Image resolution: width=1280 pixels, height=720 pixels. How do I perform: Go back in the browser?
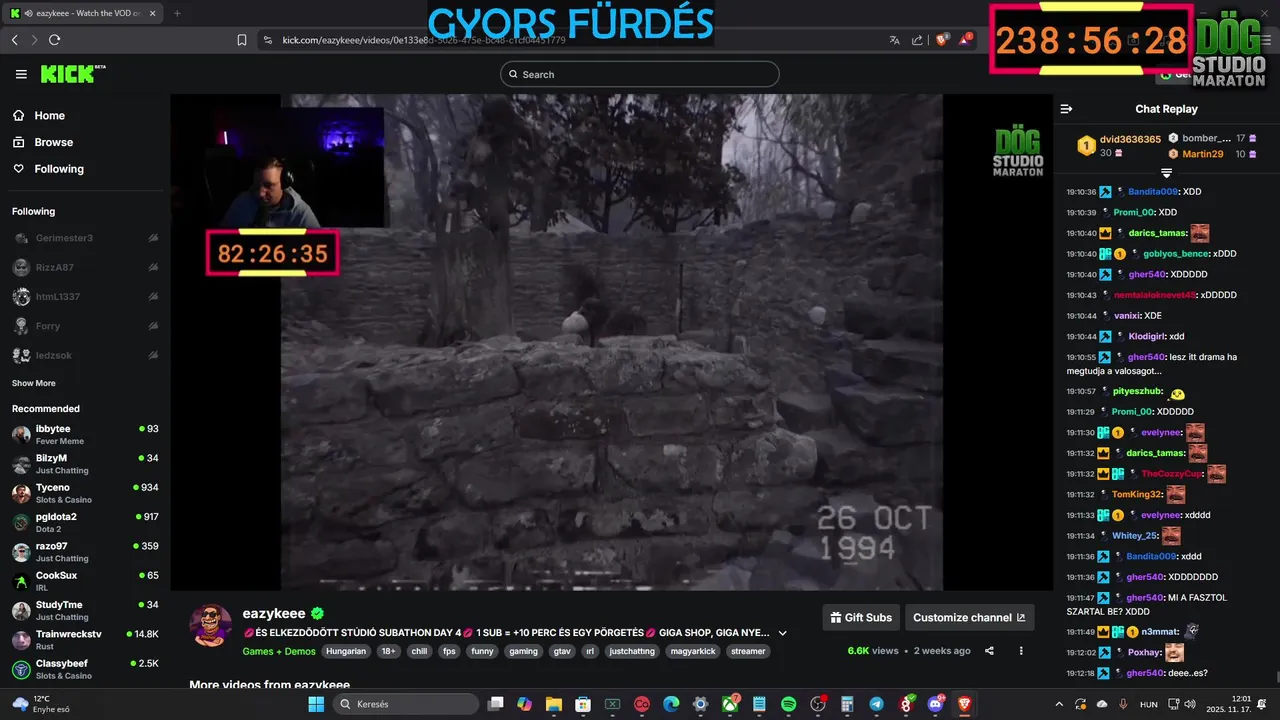(14, 40)
